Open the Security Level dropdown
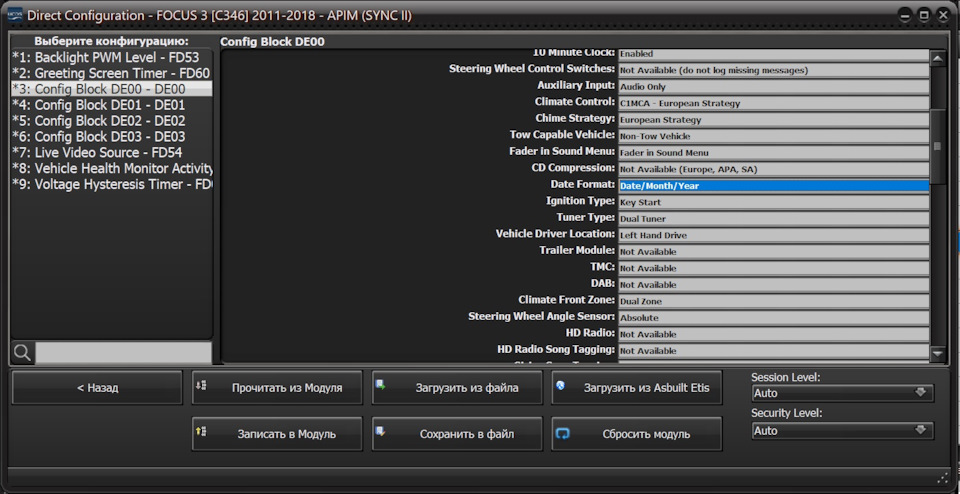Screen dimensions: 960x494 (x=842, y=431)
